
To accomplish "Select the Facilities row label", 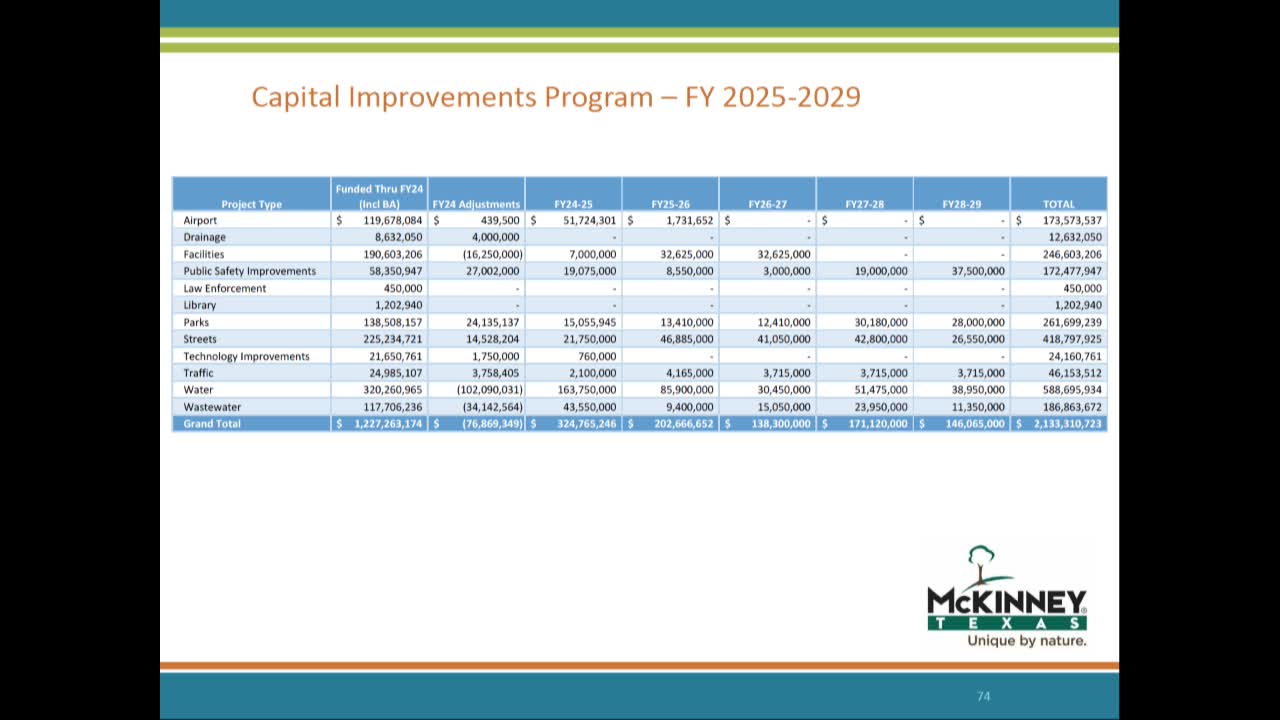I will tap(203, 254).
